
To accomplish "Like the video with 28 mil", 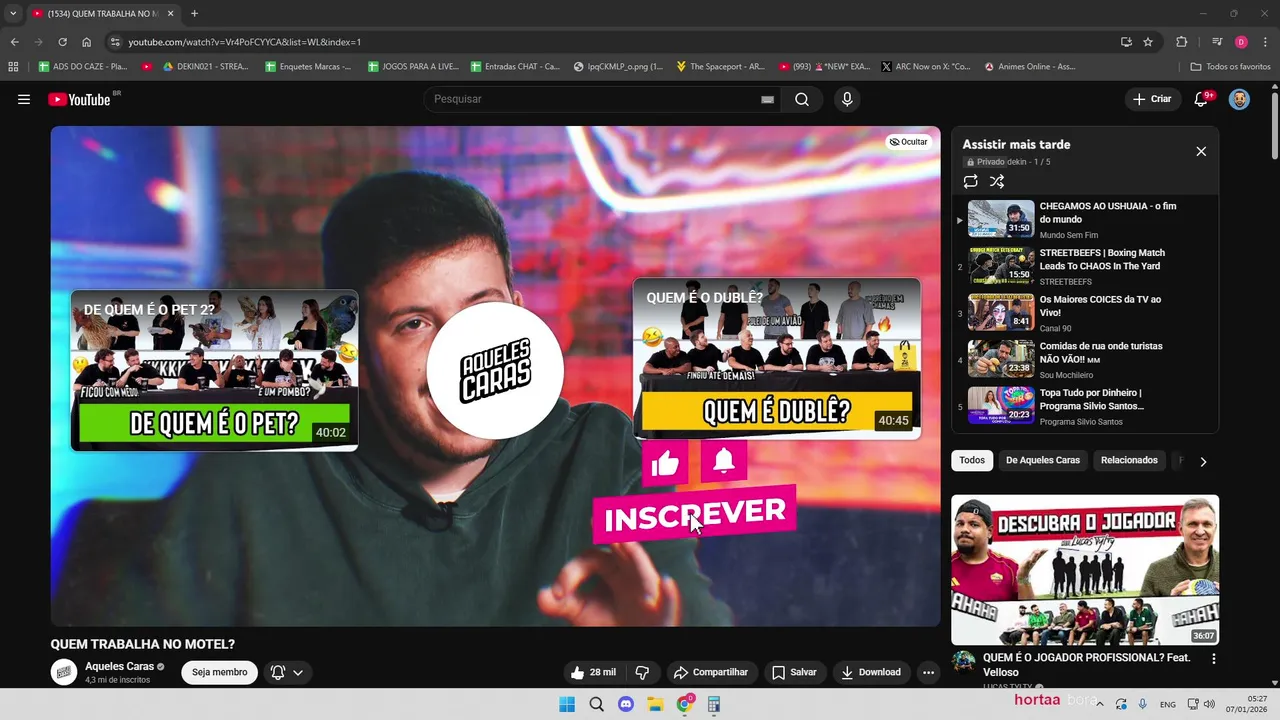I will click(593, 672).
